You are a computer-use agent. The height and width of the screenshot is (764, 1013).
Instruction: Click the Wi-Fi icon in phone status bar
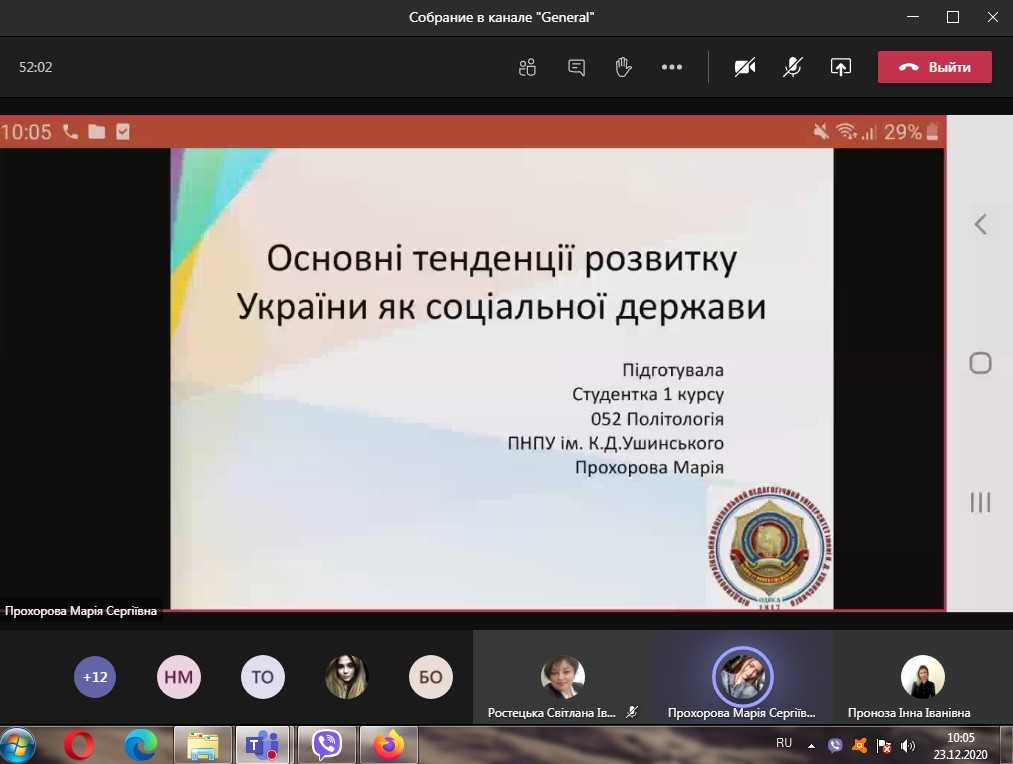pyautogui.click(x=846, y=132)
